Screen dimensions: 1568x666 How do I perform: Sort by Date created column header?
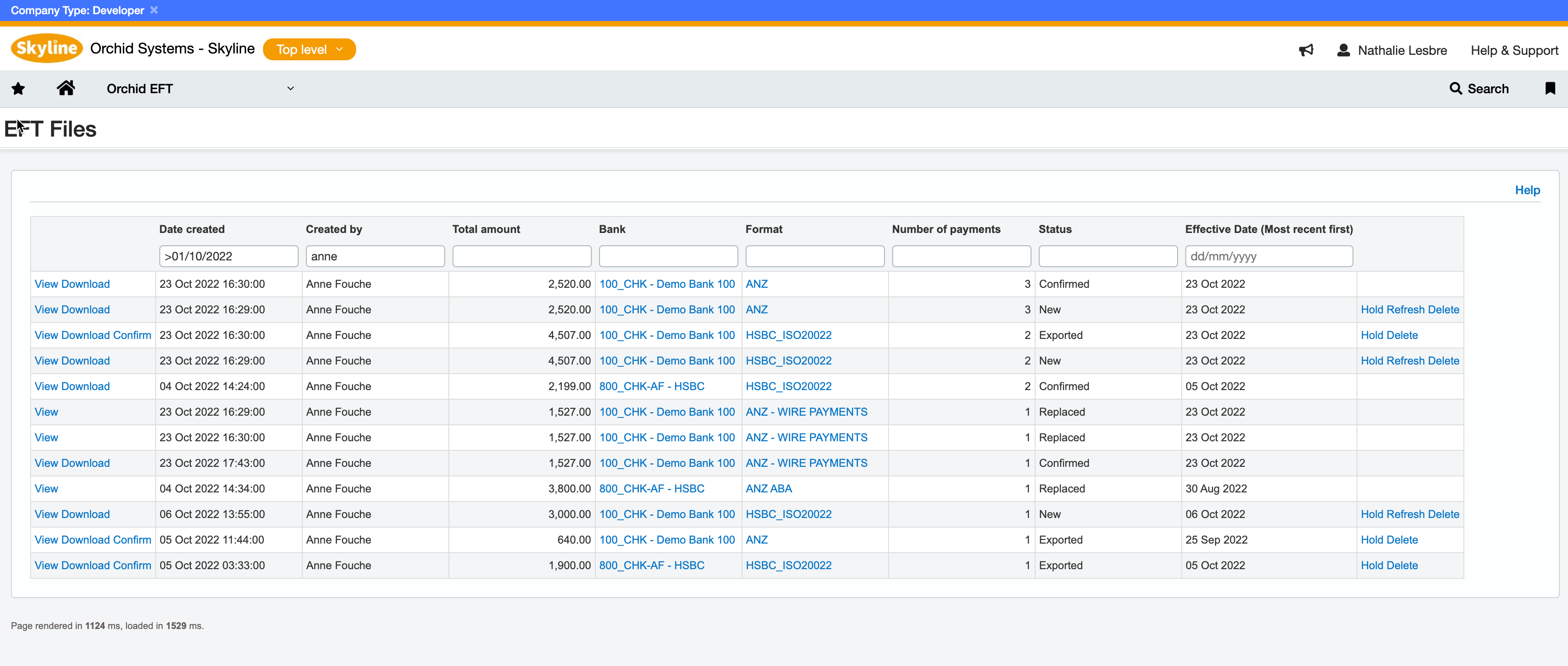tap(192, 229)
